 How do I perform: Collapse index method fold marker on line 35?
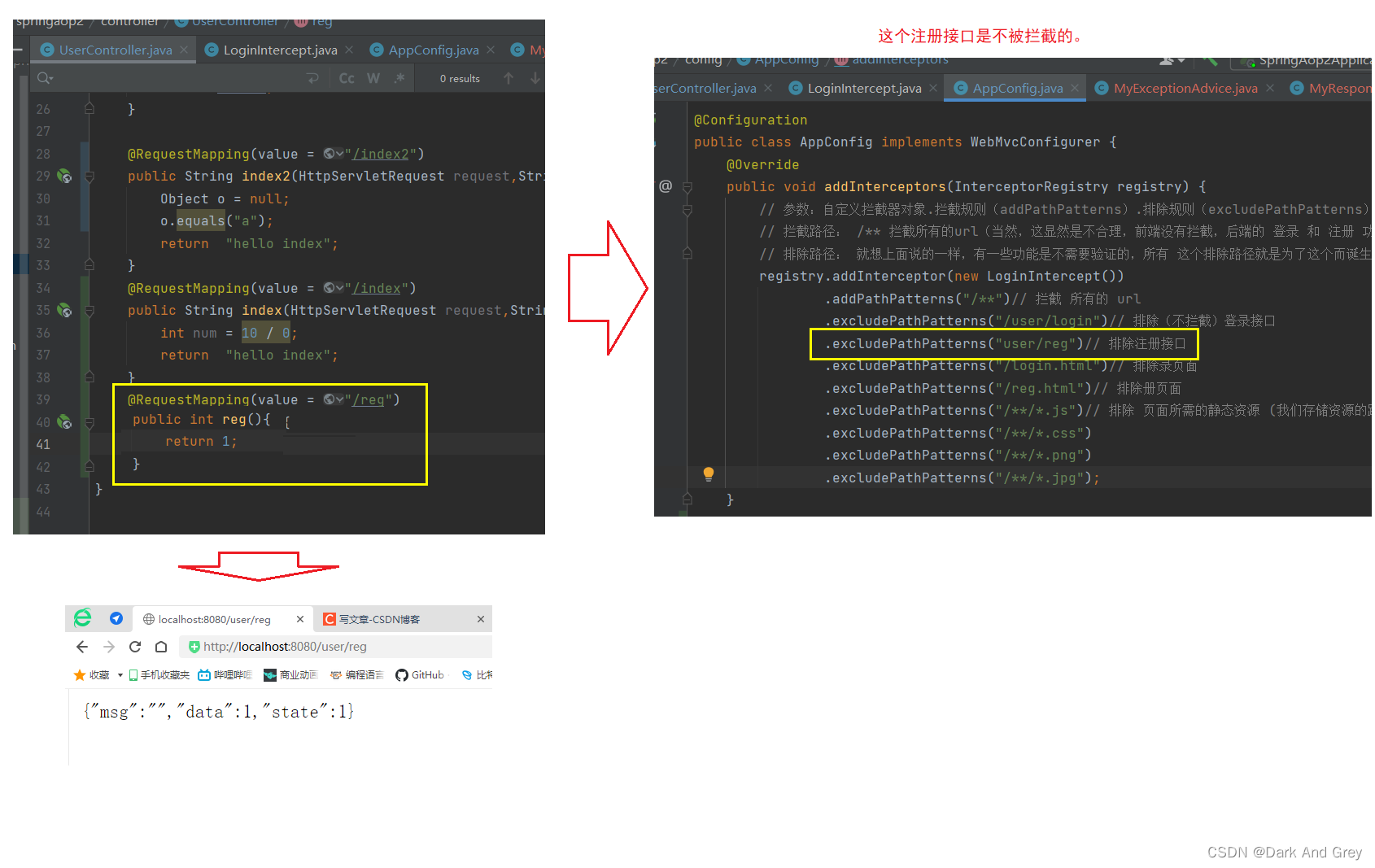pyautogui.click(x=89, y=311)
